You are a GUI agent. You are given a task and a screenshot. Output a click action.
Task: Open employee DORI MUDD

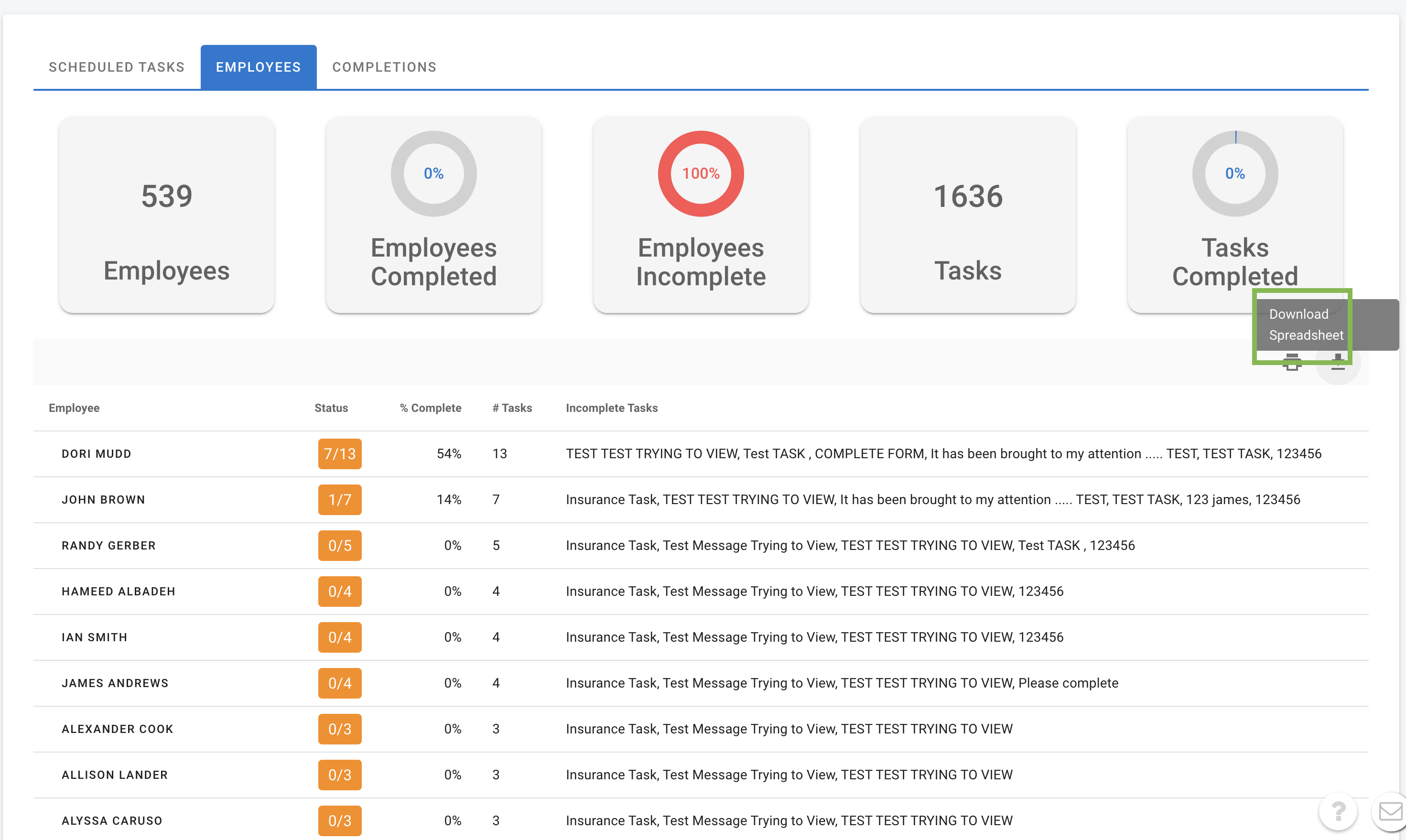[x=96, y=454]
